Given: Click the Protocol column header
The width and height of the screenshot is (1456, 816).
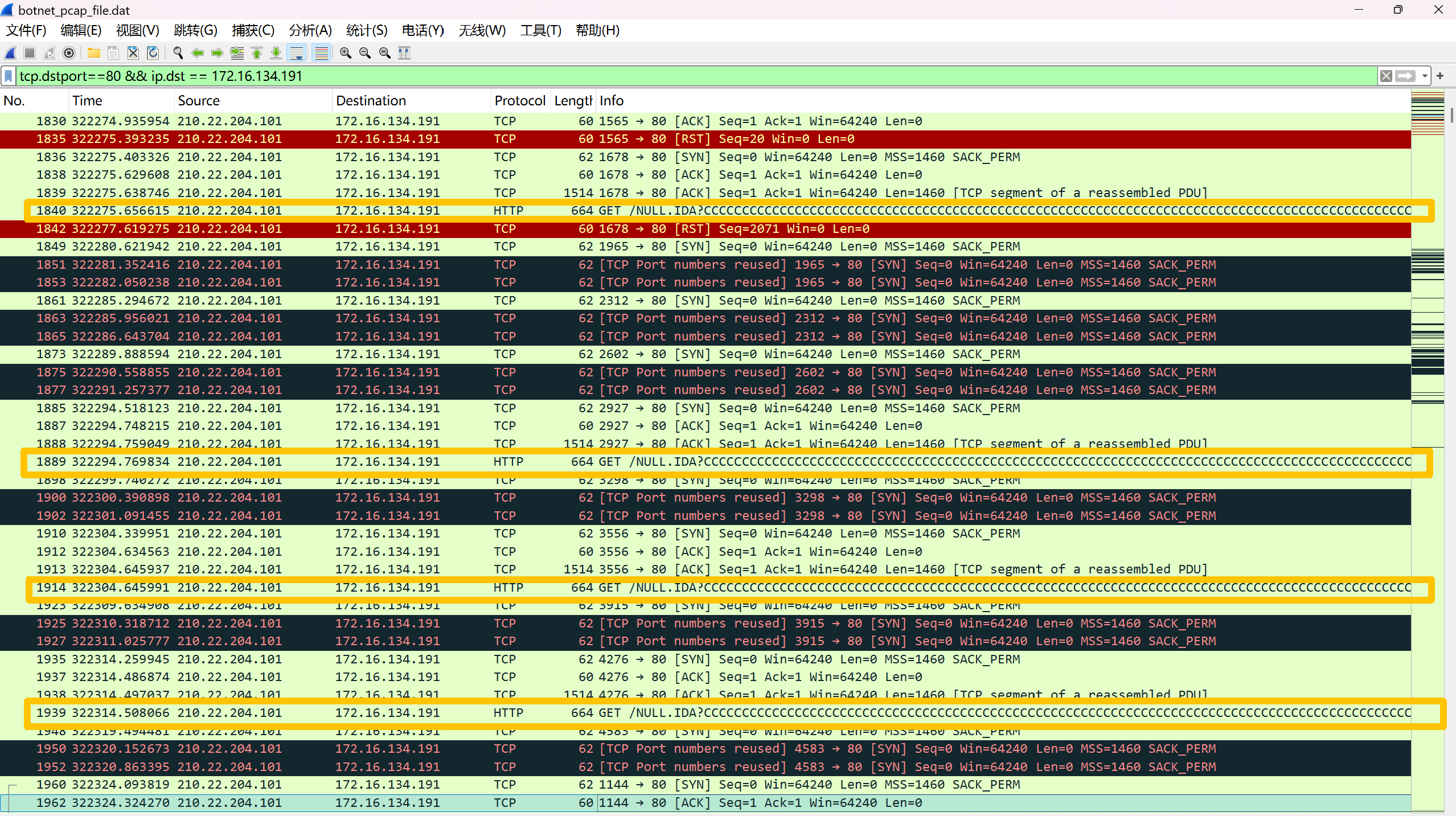Looking at the screenshot, I should click(x=519, y=101).
